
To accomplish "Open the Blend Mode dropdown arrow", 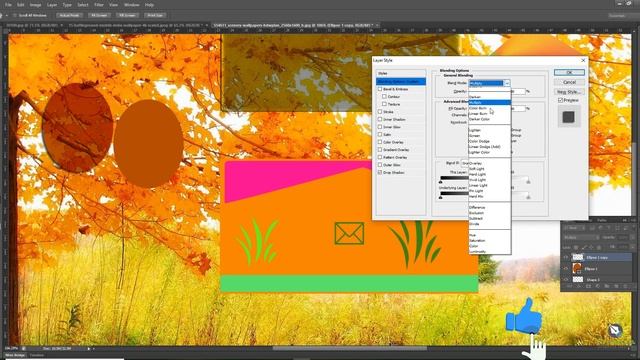I will click(x=507, y=83).
